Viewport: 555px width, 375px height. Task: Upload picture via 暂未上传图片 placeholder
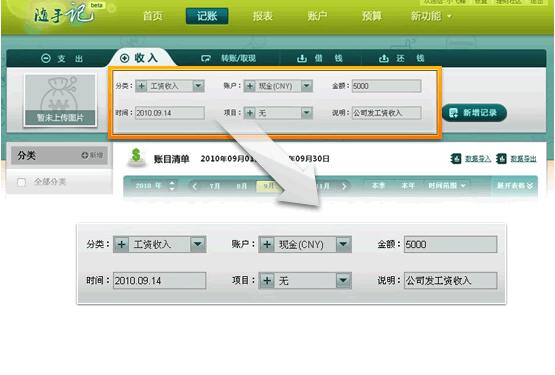tap(60, 100)
